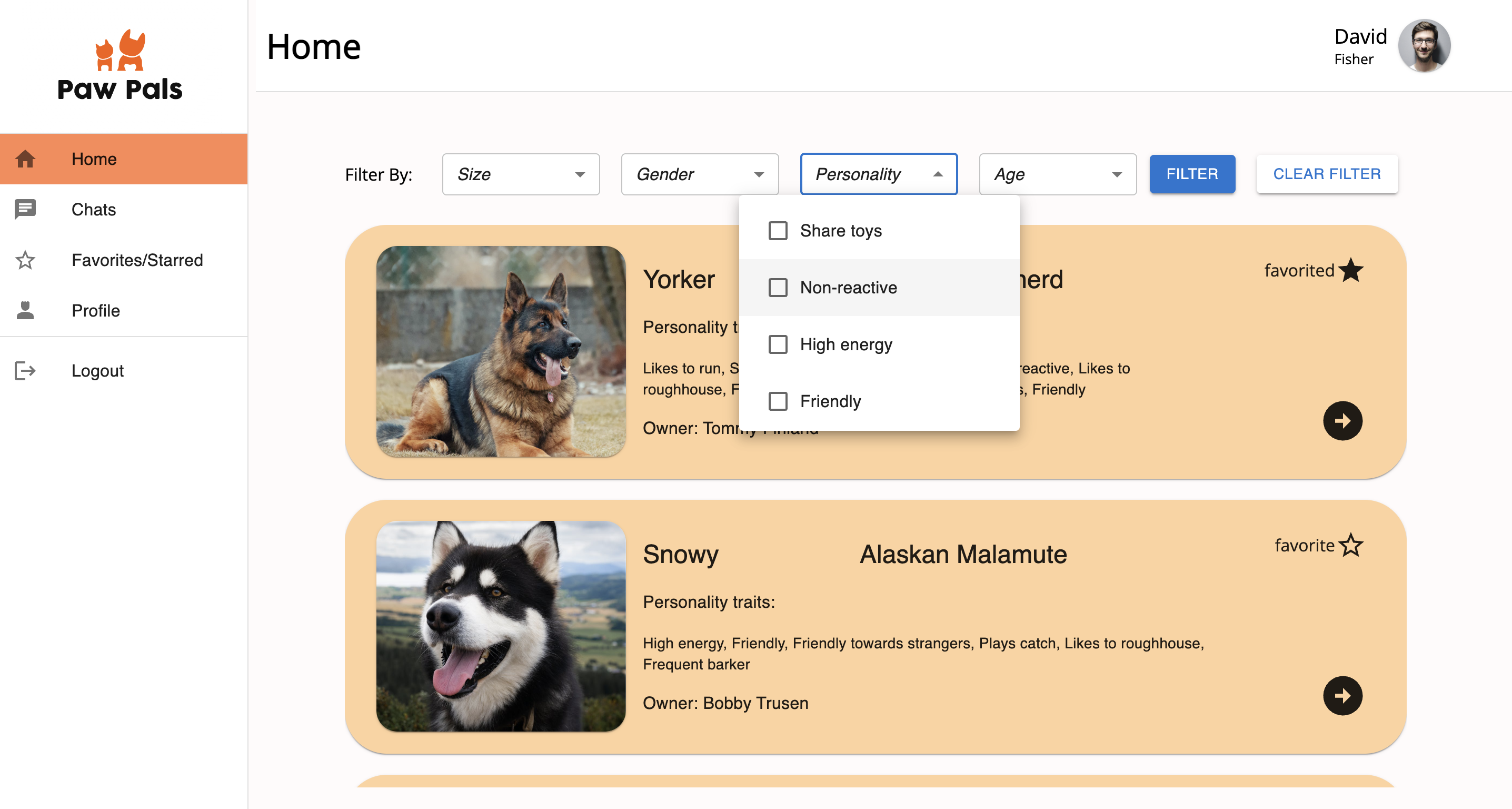Screen dimensions: 1512x809
Task: Click the Alaskan Malamute breed text
Action: 963,555
